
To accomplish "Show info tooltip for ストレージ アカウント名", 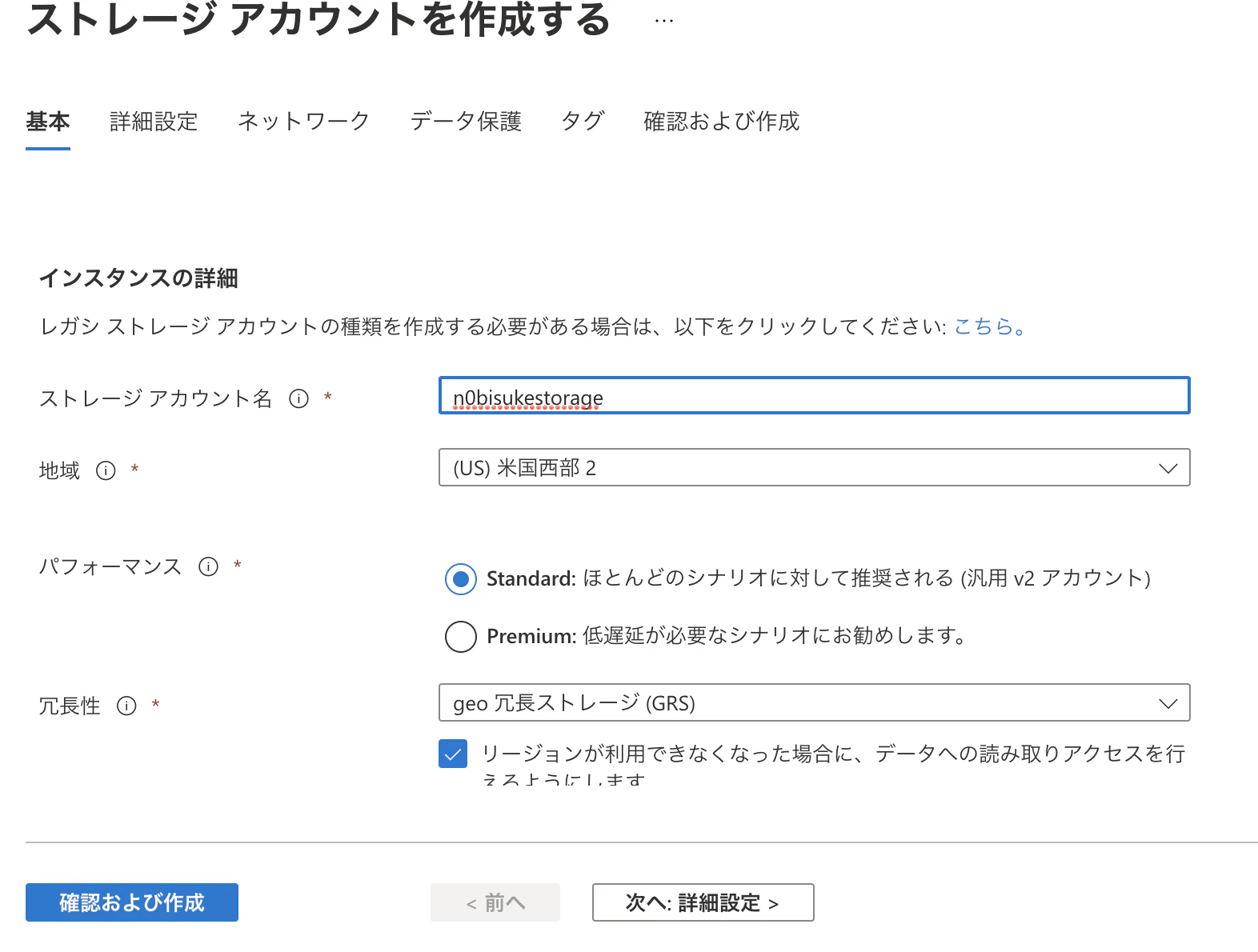I will pyautogui.click(x=298, y=398).
